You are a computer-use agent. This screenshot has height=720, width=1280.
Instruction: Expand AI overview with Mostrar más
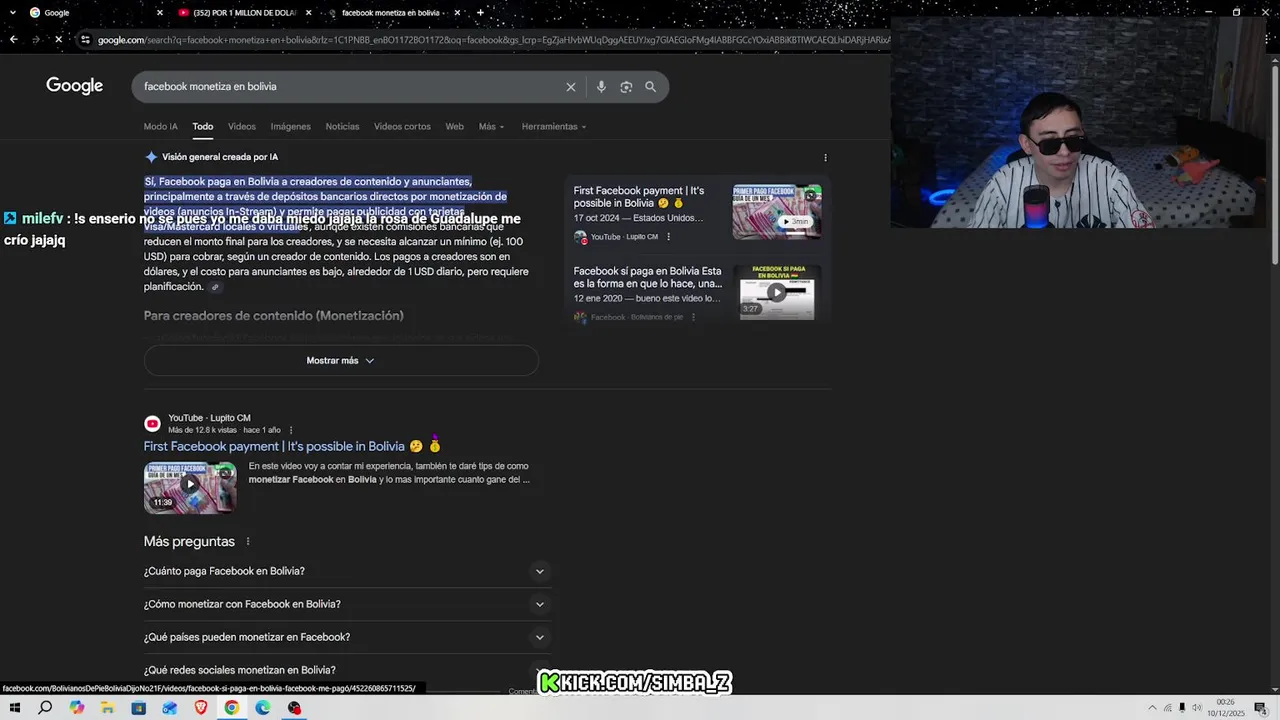click(341, 361)
